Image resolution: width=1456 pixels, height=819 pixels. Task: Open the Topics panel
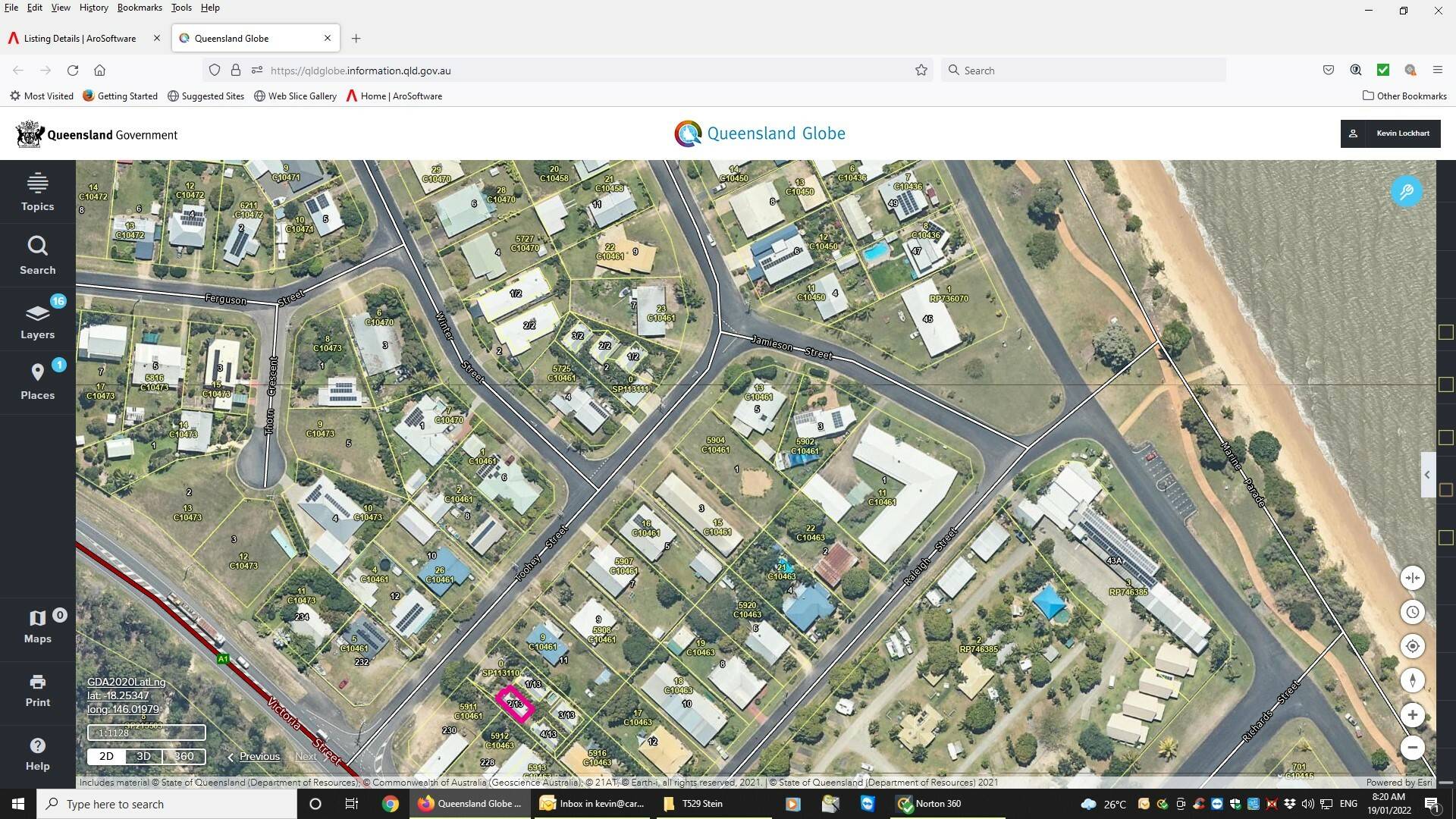(37, 192)
